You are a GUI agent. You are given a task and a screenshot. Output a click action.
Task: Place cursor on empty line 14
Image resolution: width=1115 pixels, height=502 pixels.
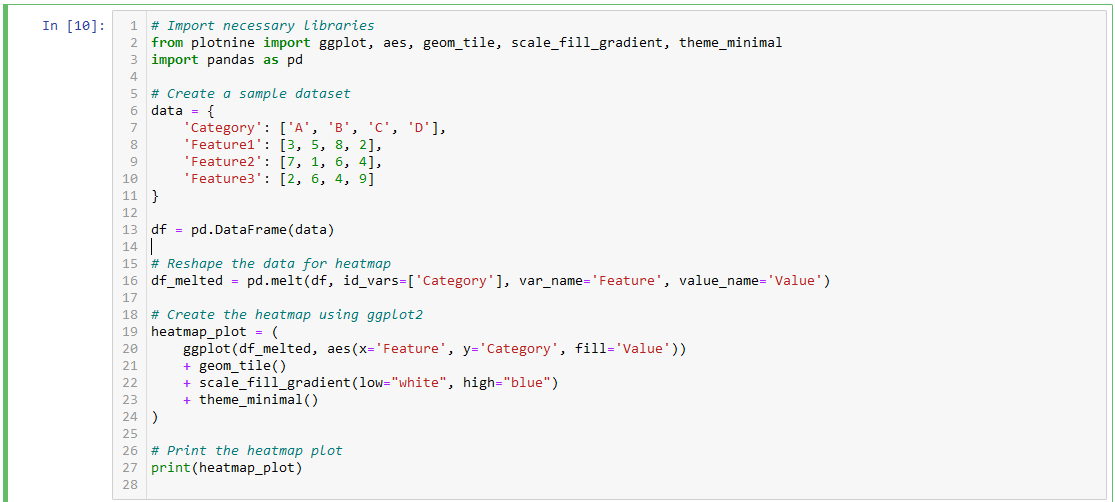click(x=626, y=247)
